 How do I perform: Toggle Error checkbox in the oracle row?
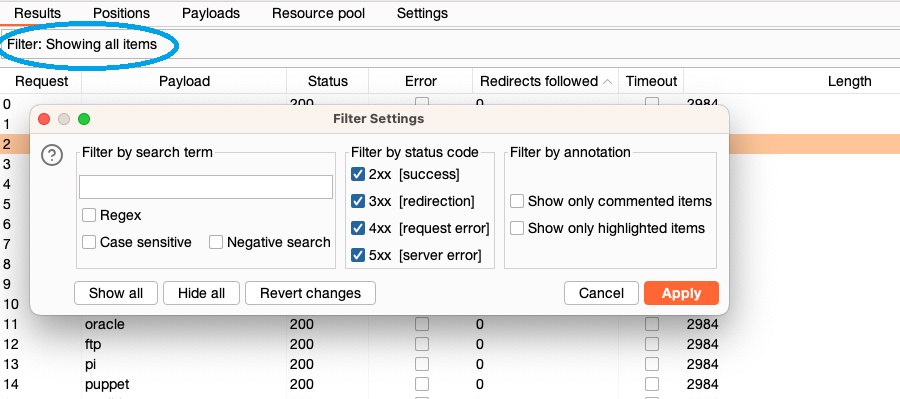422,324
